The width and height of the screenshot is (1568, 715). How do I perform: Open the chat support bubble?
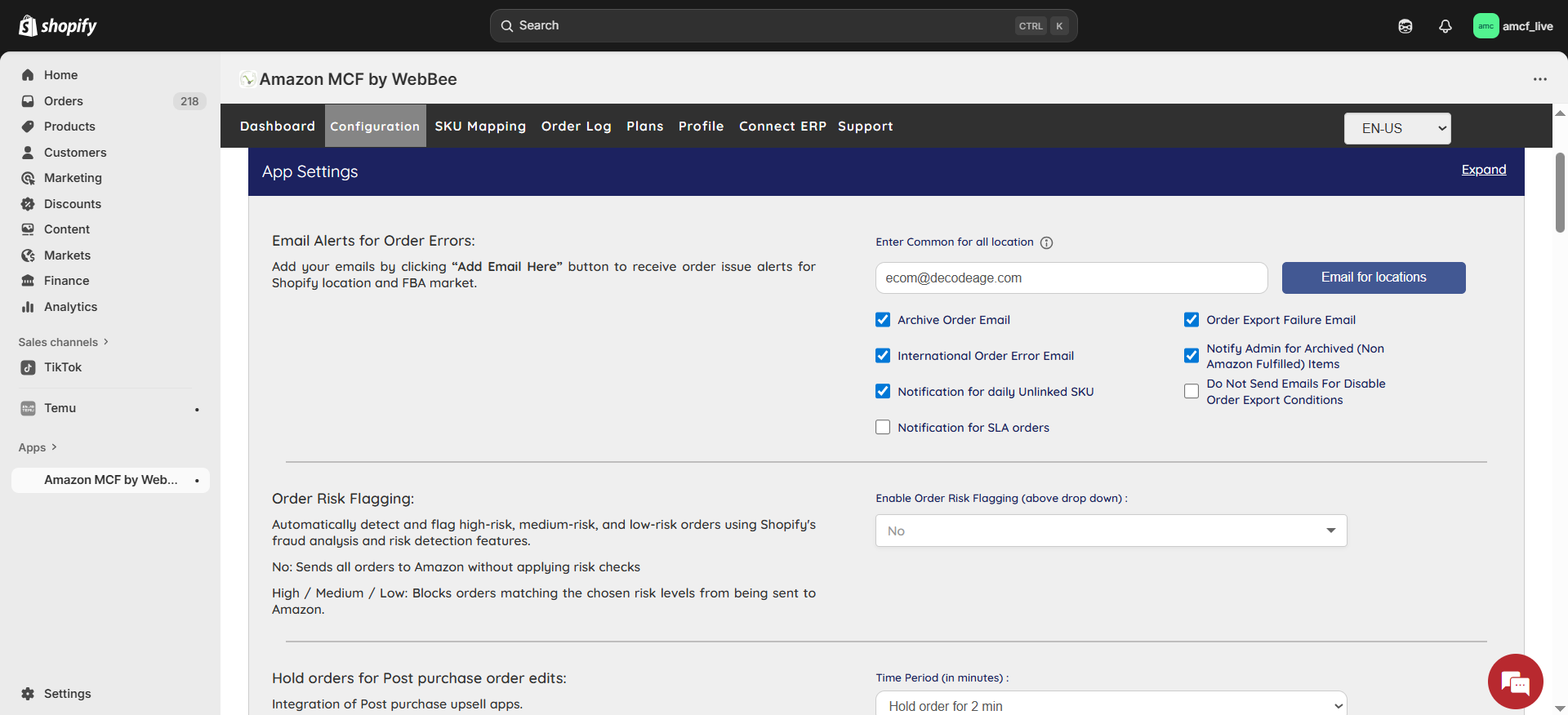1515,682
